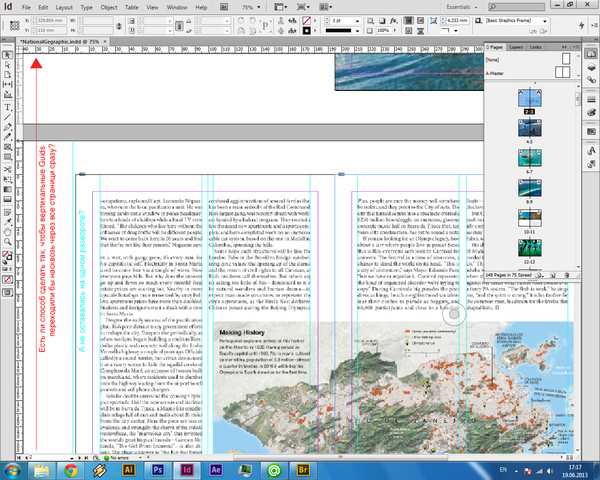The height and width of the screenshot is (480, 600).
Task: Select the Line tool
Action: [7, 117]
